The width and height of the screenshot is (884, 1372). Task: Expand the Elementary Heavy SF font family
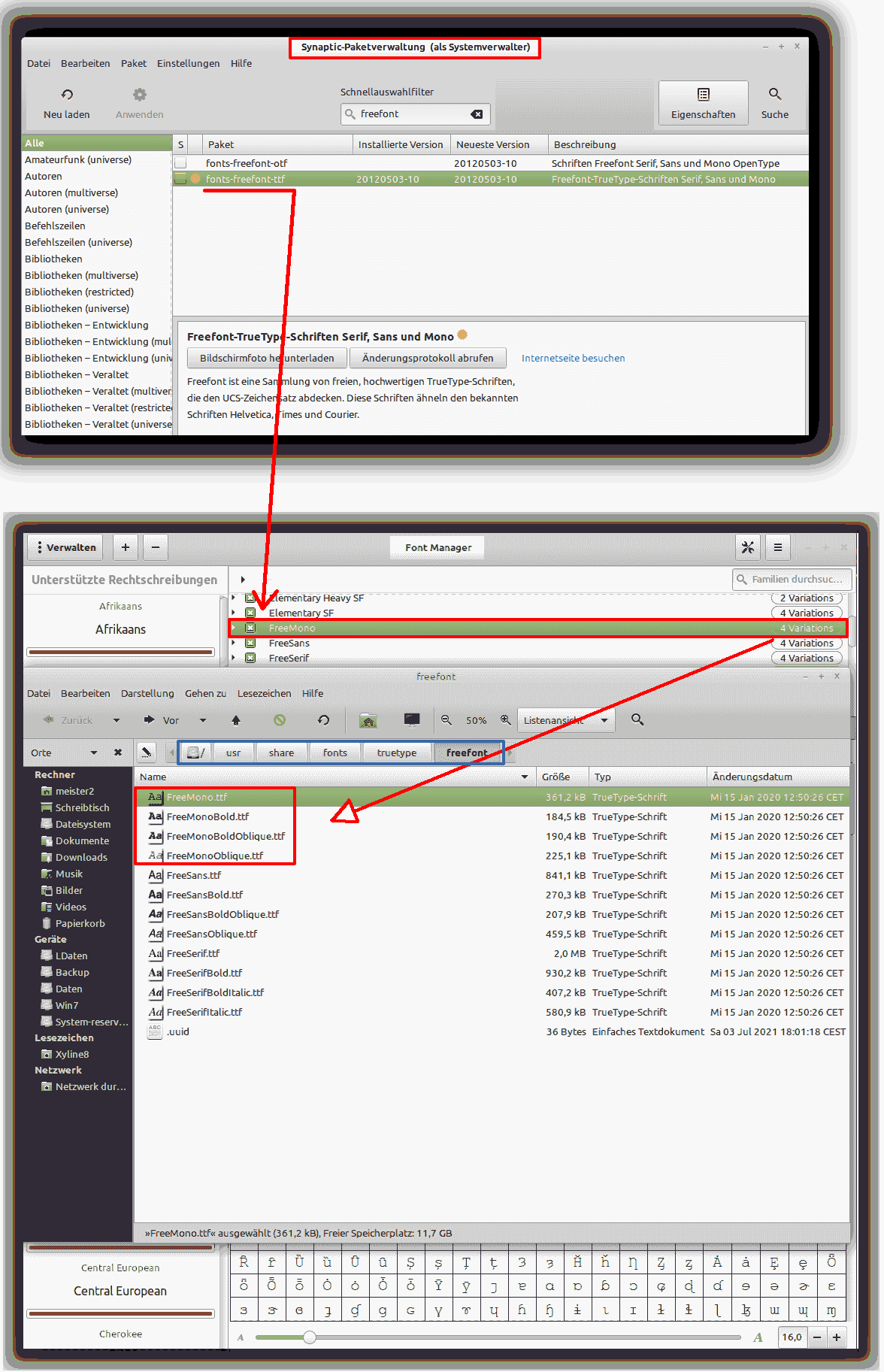234,598
